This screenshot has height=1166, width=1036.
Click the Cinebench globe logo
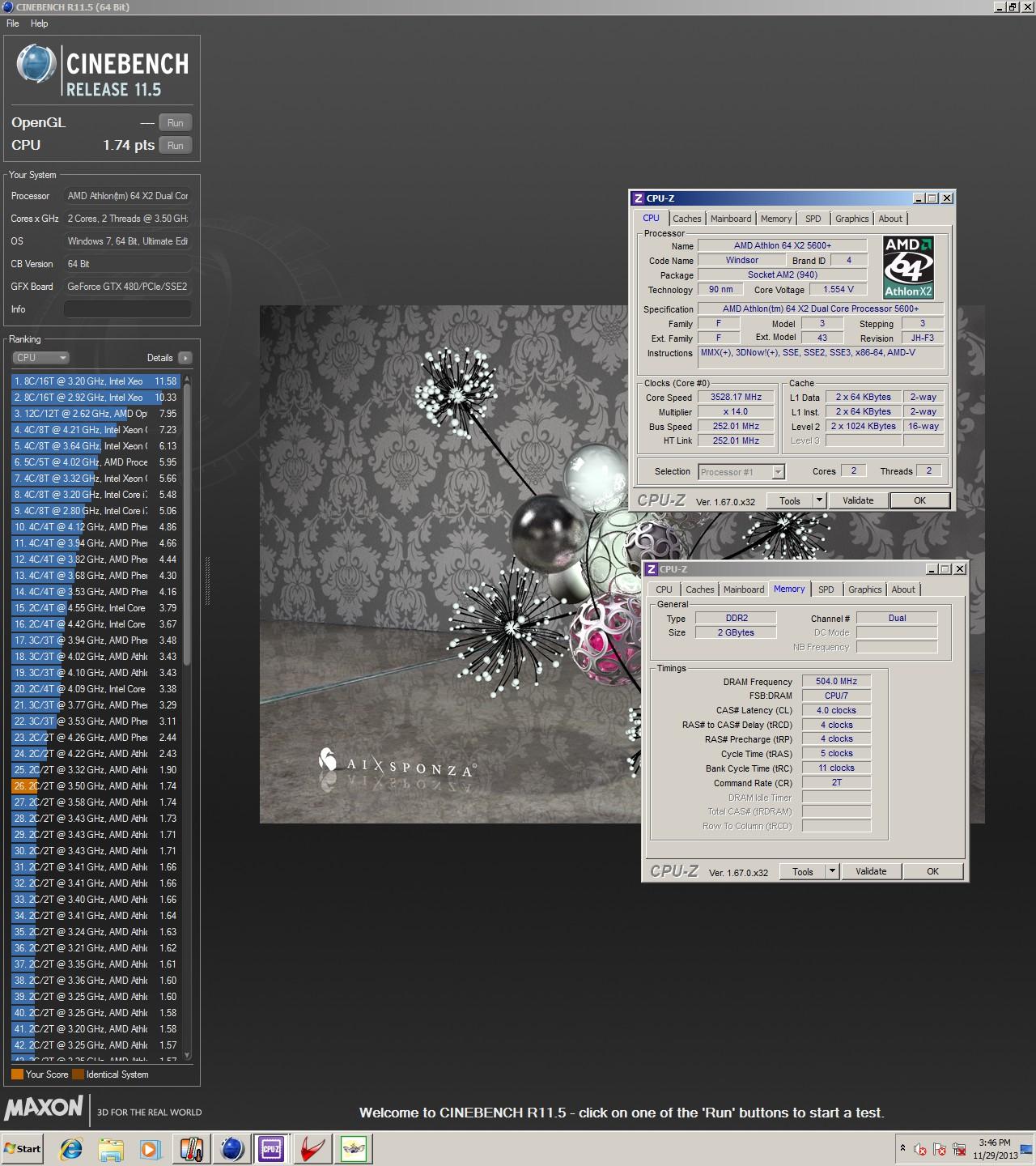36,65
